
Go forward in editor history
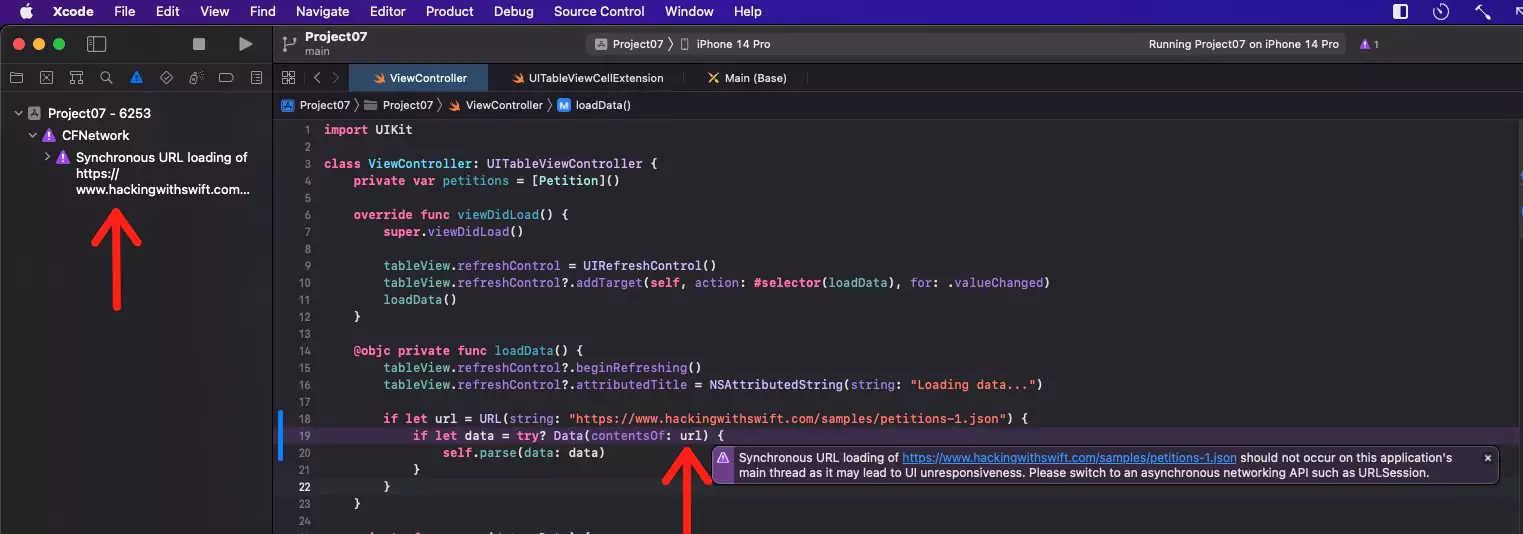[x=336, y=78]
